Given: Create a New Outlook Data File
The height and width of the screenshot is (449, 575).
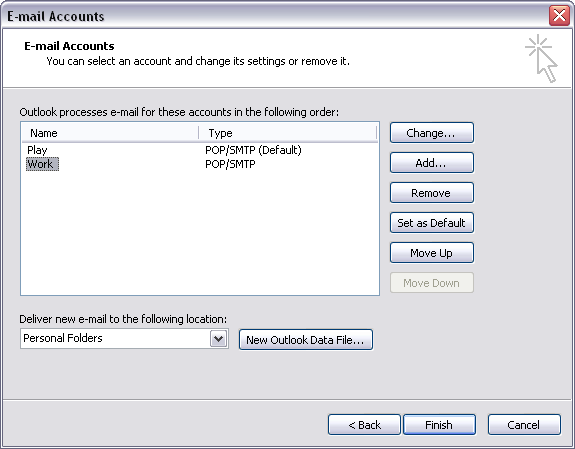Looking at the screenshot, I should click(x=305, y=340).
